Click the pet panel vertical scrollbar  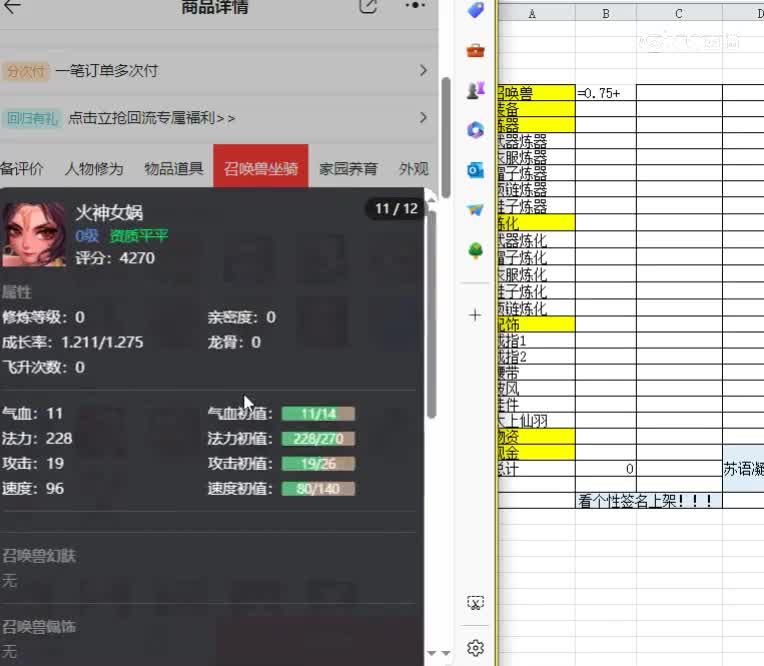[x=431, y=314]
